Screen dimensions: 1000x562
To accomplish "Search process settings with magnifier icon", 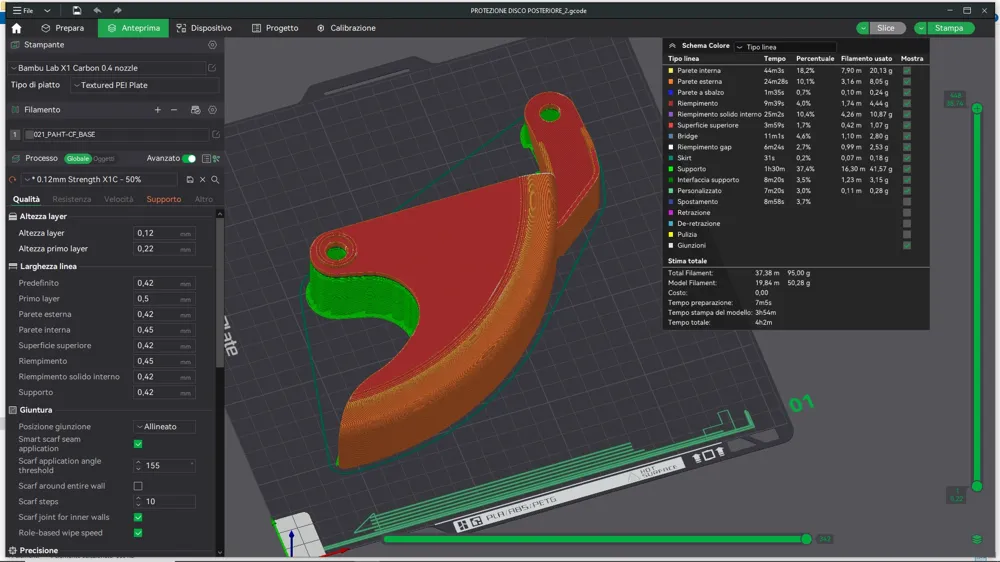I will pos(216,180).
